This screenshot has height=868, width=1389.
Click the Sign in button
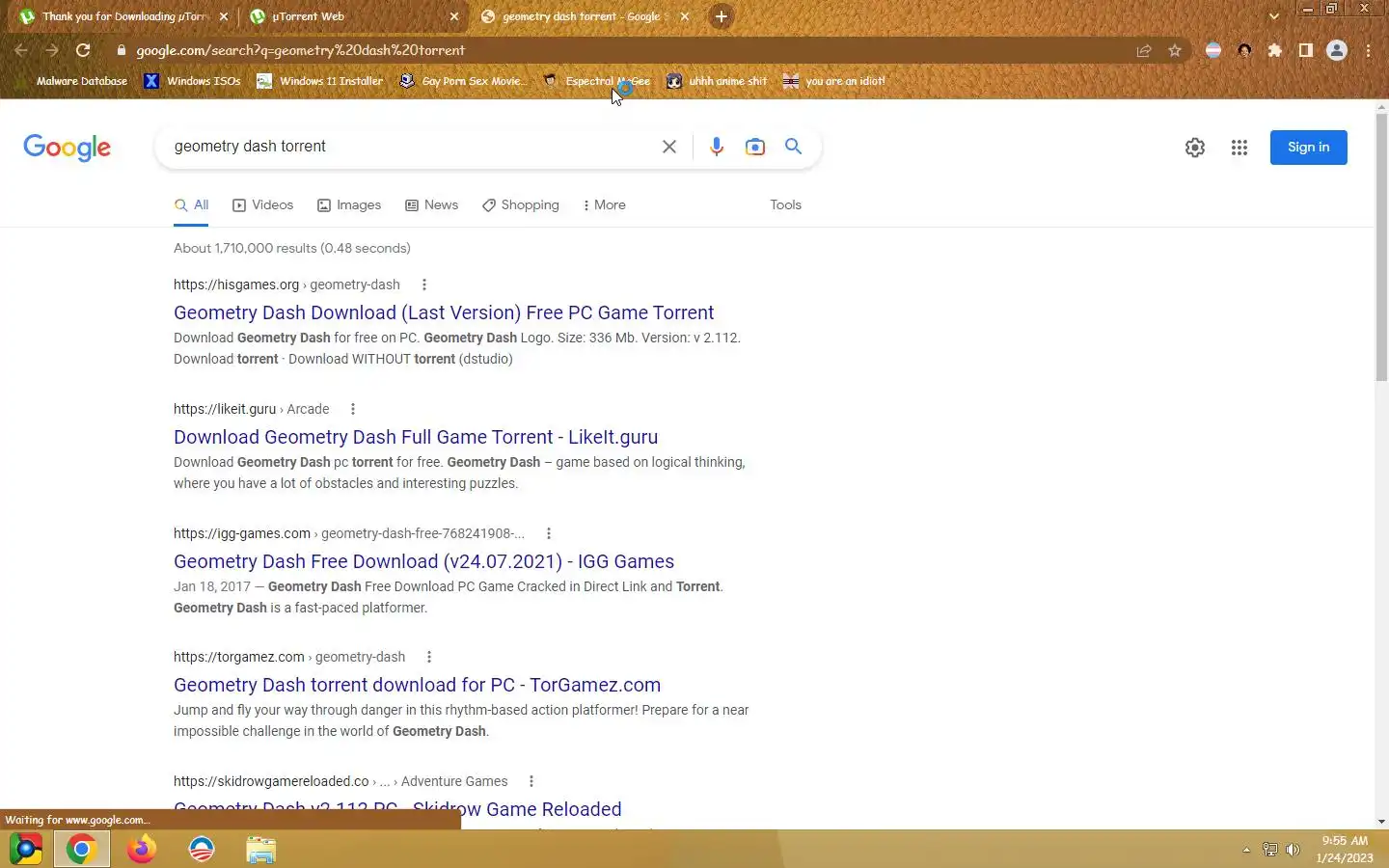click(x=1308, y=148)
